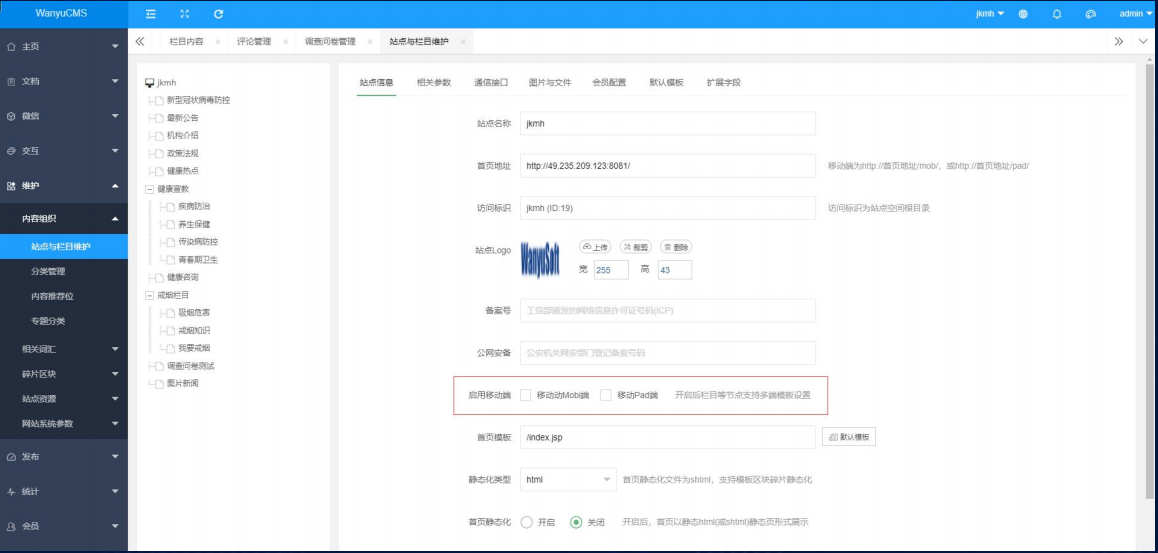Click the refresh icon in the top header

(218, 13)
